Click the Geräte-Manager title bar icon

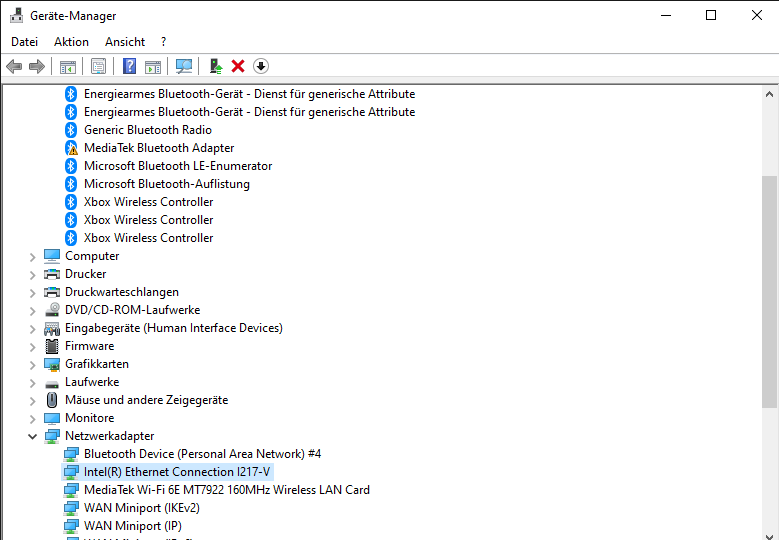coord(16,15)
